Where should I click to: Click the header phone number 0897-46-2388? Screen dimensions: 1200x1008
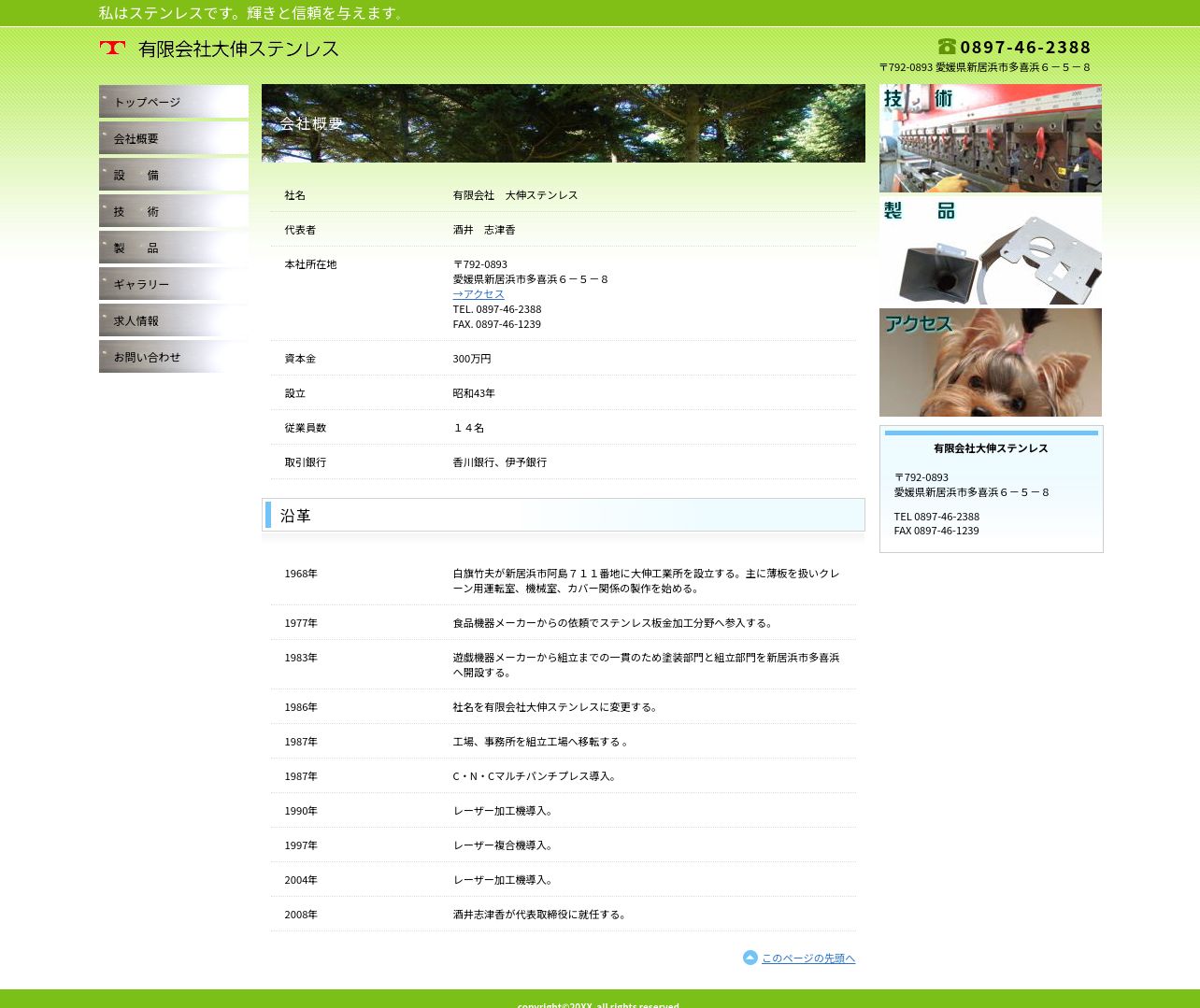pos(1025,48)
